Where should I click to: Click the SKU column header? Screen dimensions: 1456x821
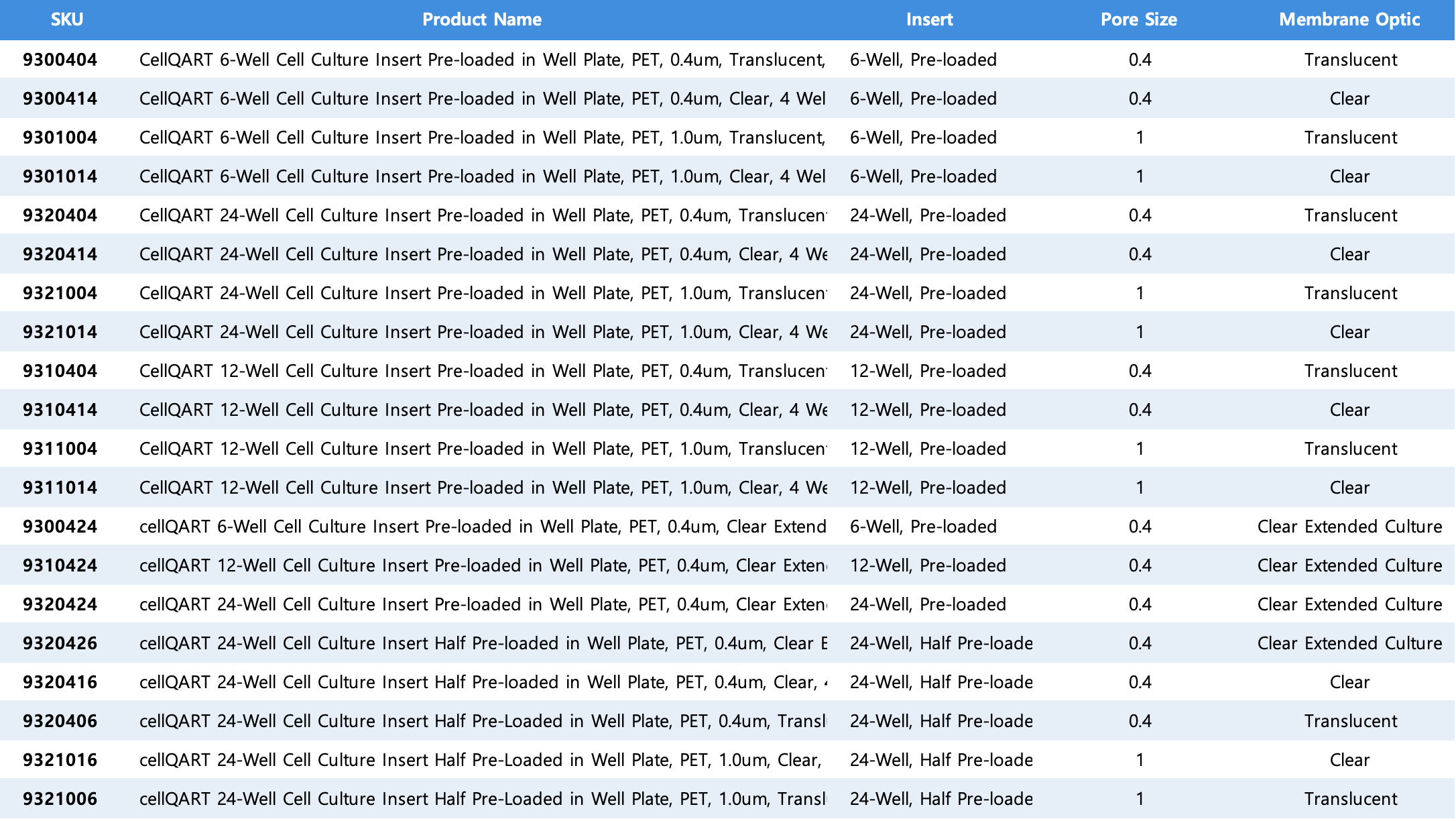coord(67,19)
